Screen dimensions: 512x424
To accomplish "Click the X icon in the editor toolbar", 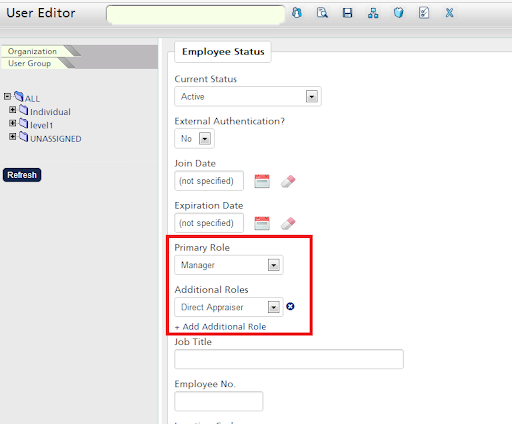I will coord(449,13).
